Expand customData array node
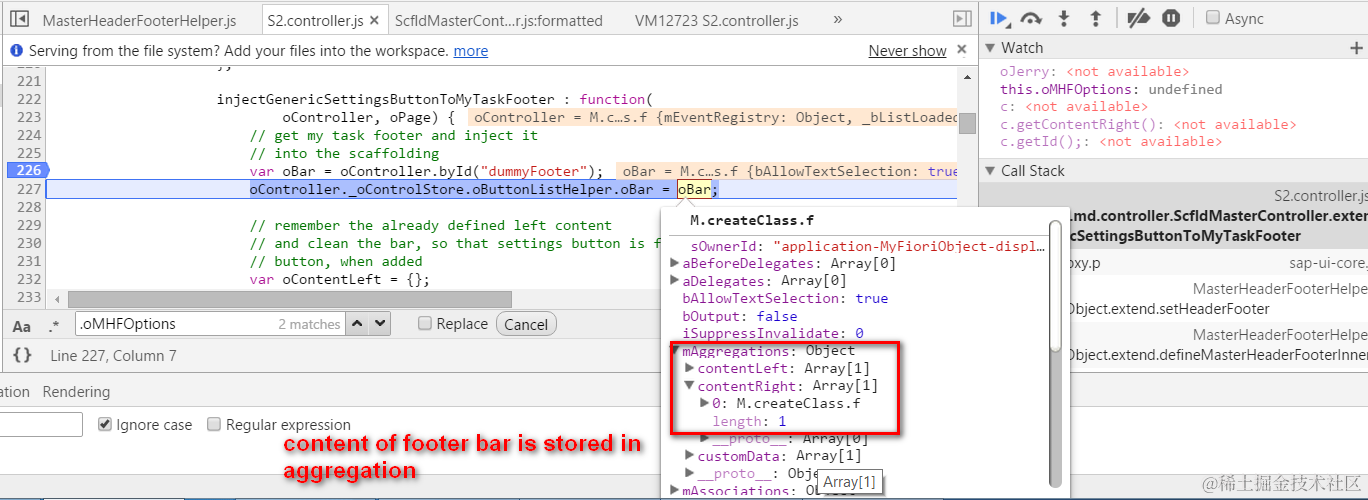Screen dimensions: 1368x500 coord(690,456)
